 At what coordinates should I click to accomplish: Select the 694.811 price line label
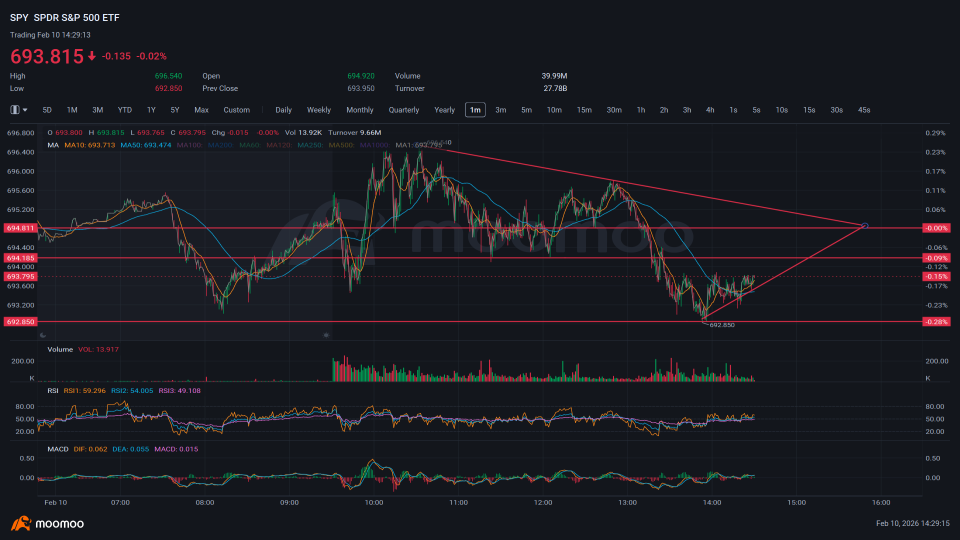[20, 228]
